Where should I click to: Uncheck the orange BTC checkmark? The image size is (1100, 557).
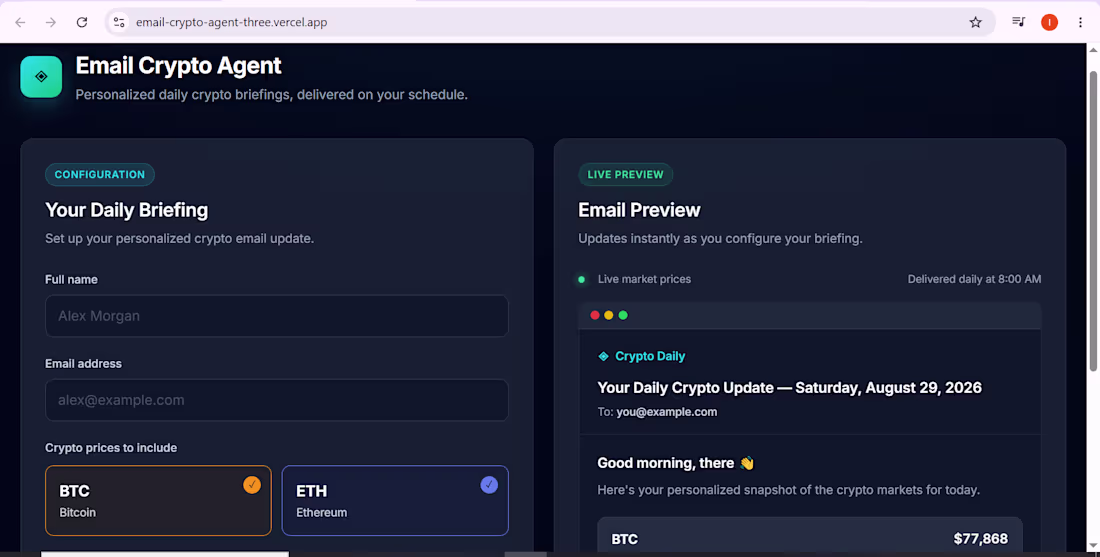point(252,485)
